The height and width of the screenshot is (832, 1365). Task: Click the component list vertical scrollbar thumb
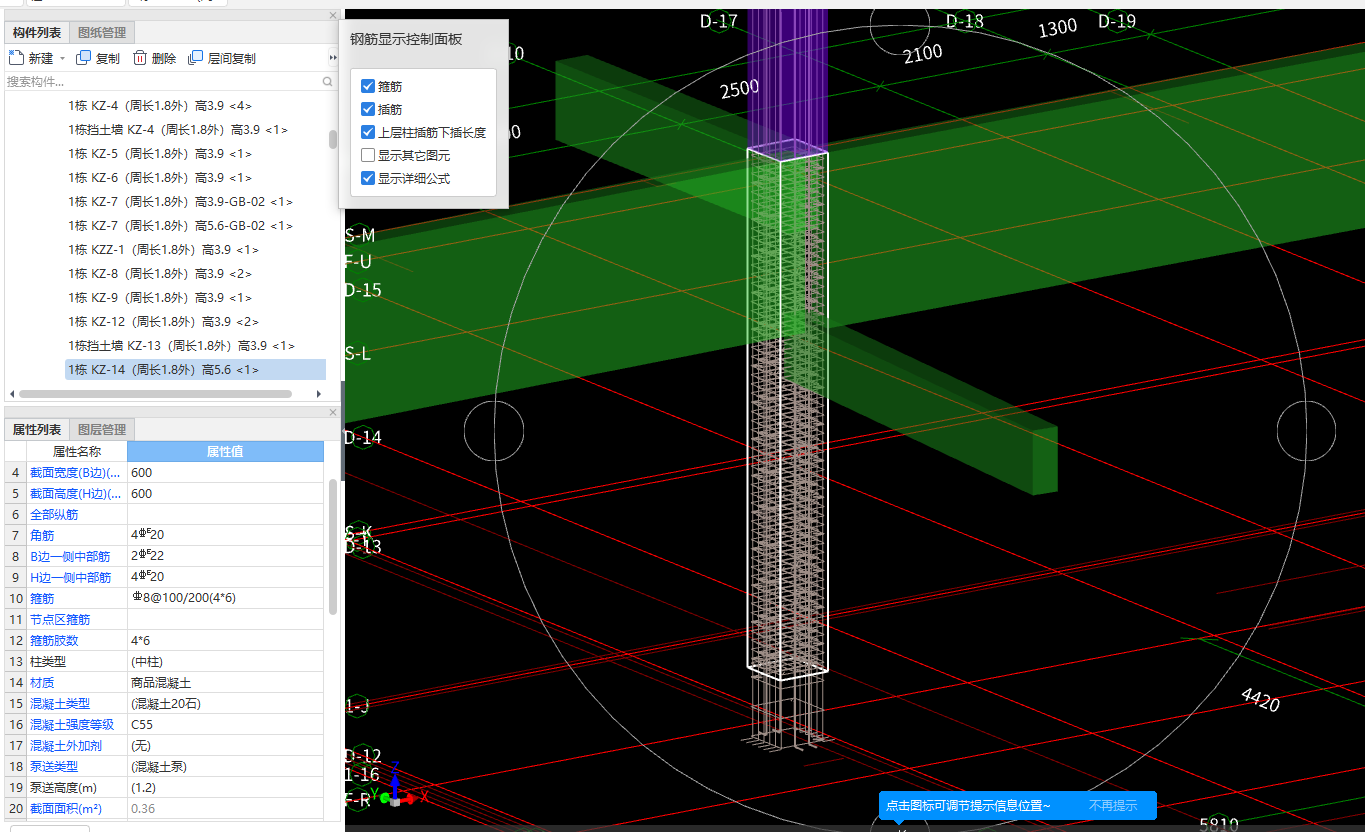(x=333, y=139)
